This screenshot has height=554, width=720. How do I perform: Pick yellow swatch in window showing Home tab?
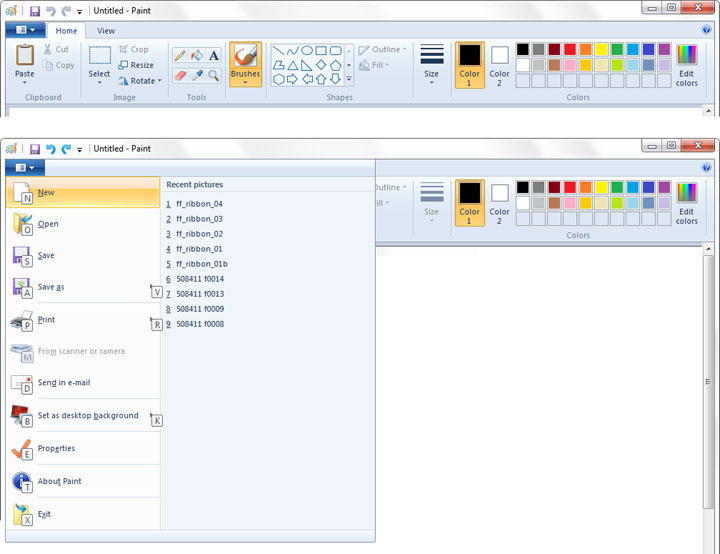pos(601,49)
